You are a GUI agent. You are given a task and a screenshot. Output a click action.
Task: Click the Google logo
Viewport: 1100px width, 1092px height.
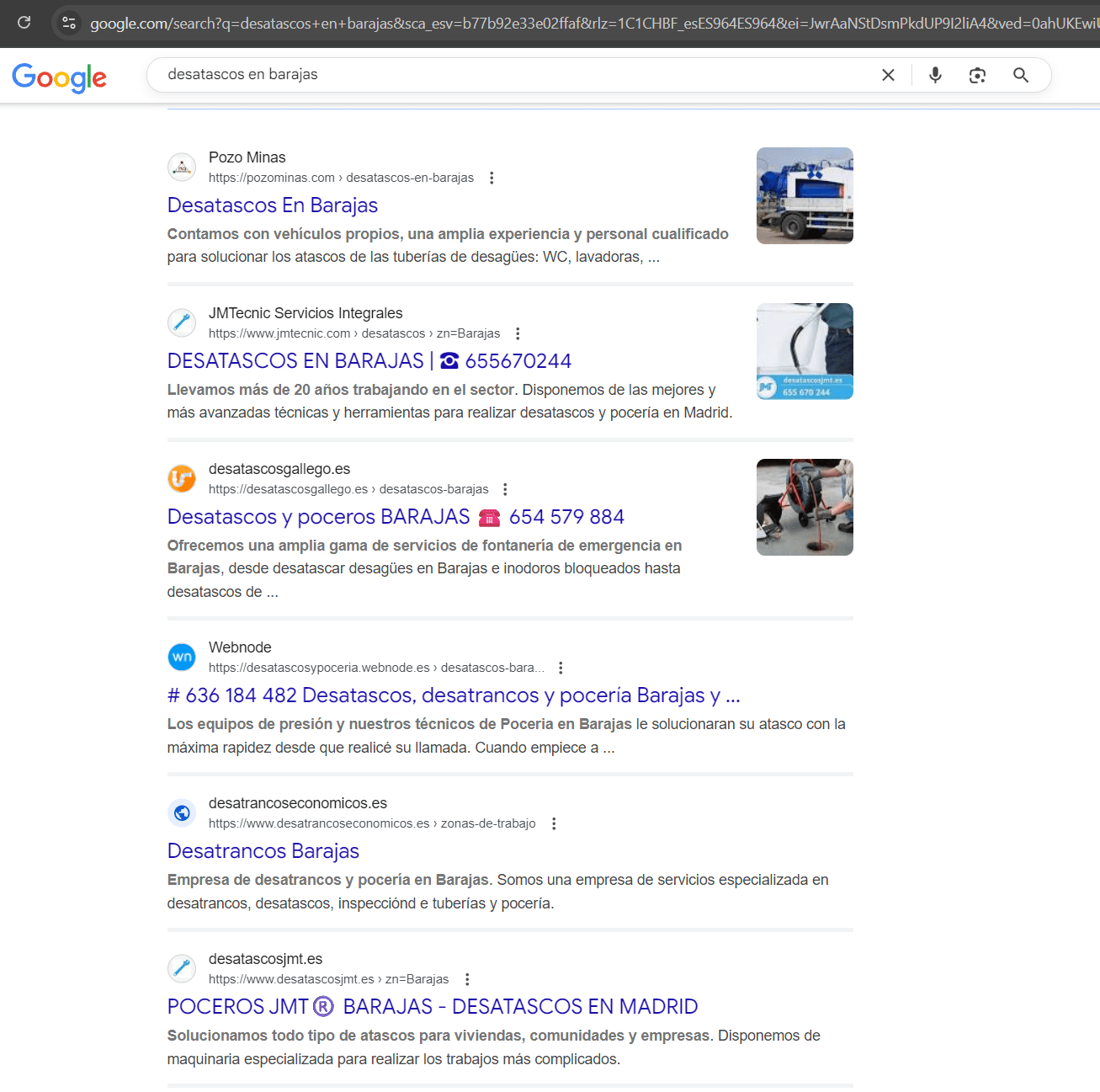[x=59, y=77]
